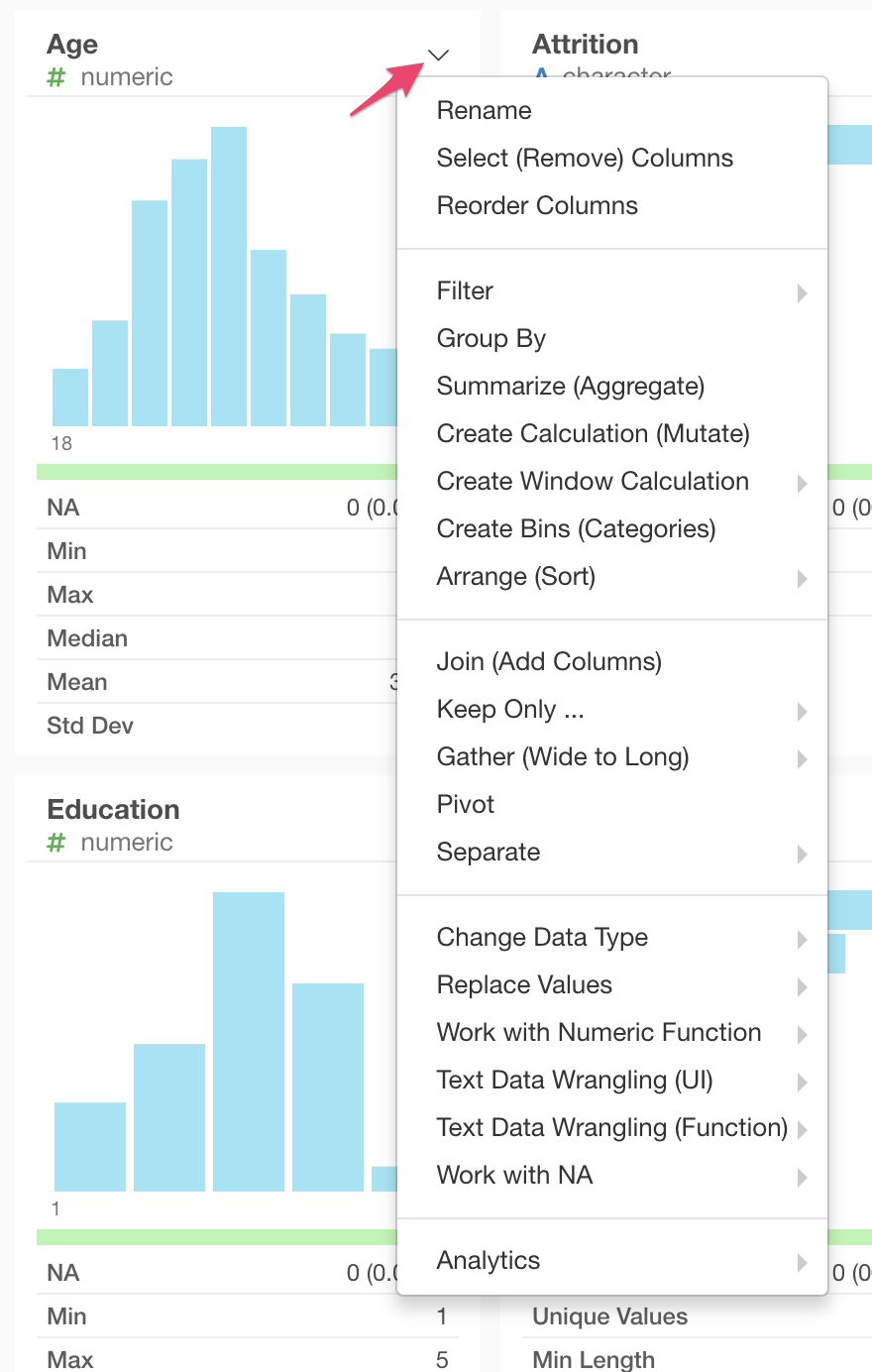Choose Pivot from the menu
The height and width of the screenshot is (1372, 872).
tap(466, 804)
